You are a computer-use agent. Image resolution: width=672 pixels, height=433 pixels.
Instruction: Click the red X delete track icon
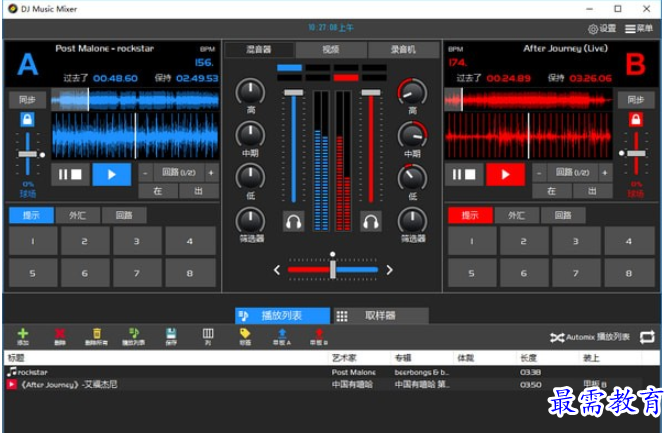60,334
